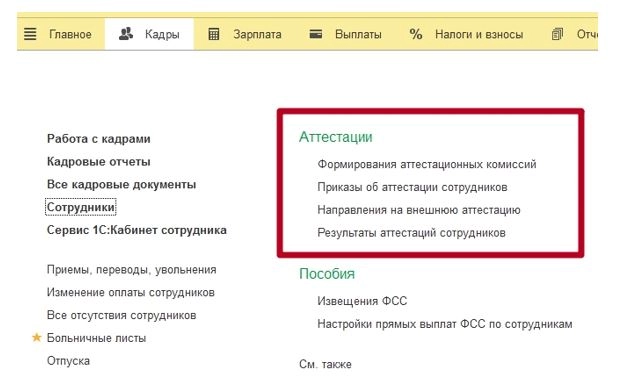Click the Кадры people icon

click(126, 34)
